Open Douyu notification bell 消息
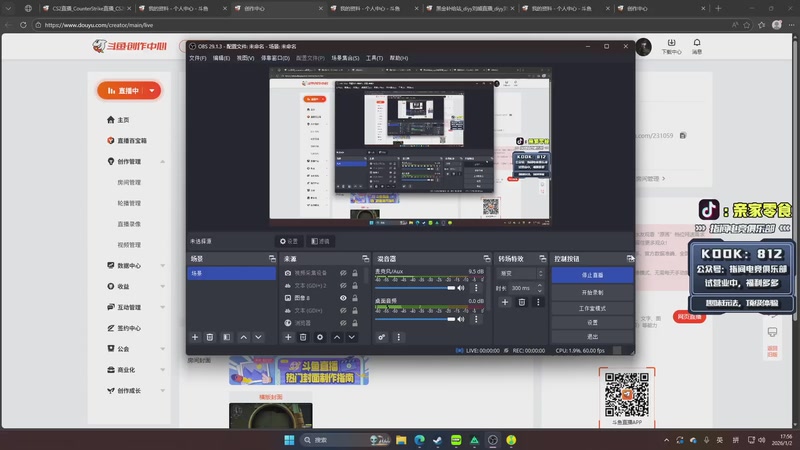Viewport: 800px width, 450px height. pyautogui.click(x=697, y=46)
